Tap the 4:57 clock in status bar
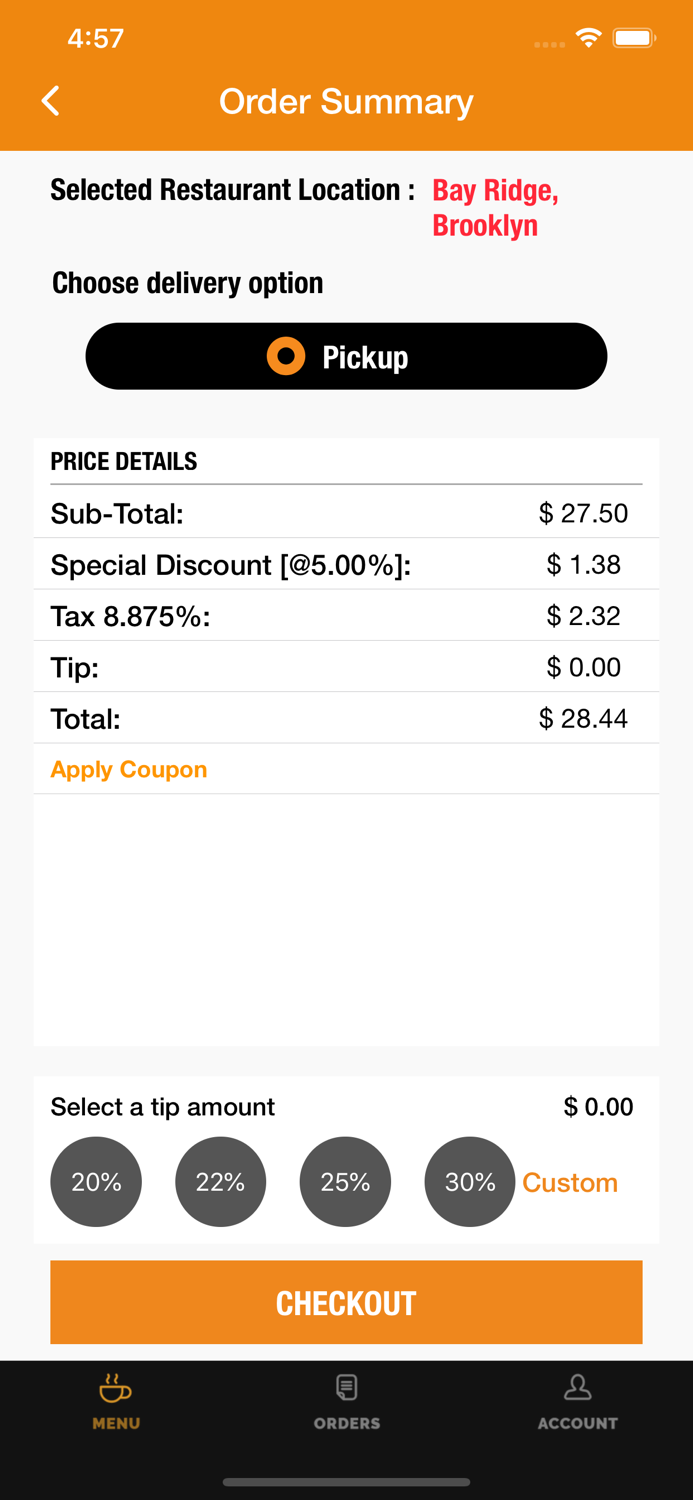The width and height of the screenshot is (693, 1500). pos(96,39)
